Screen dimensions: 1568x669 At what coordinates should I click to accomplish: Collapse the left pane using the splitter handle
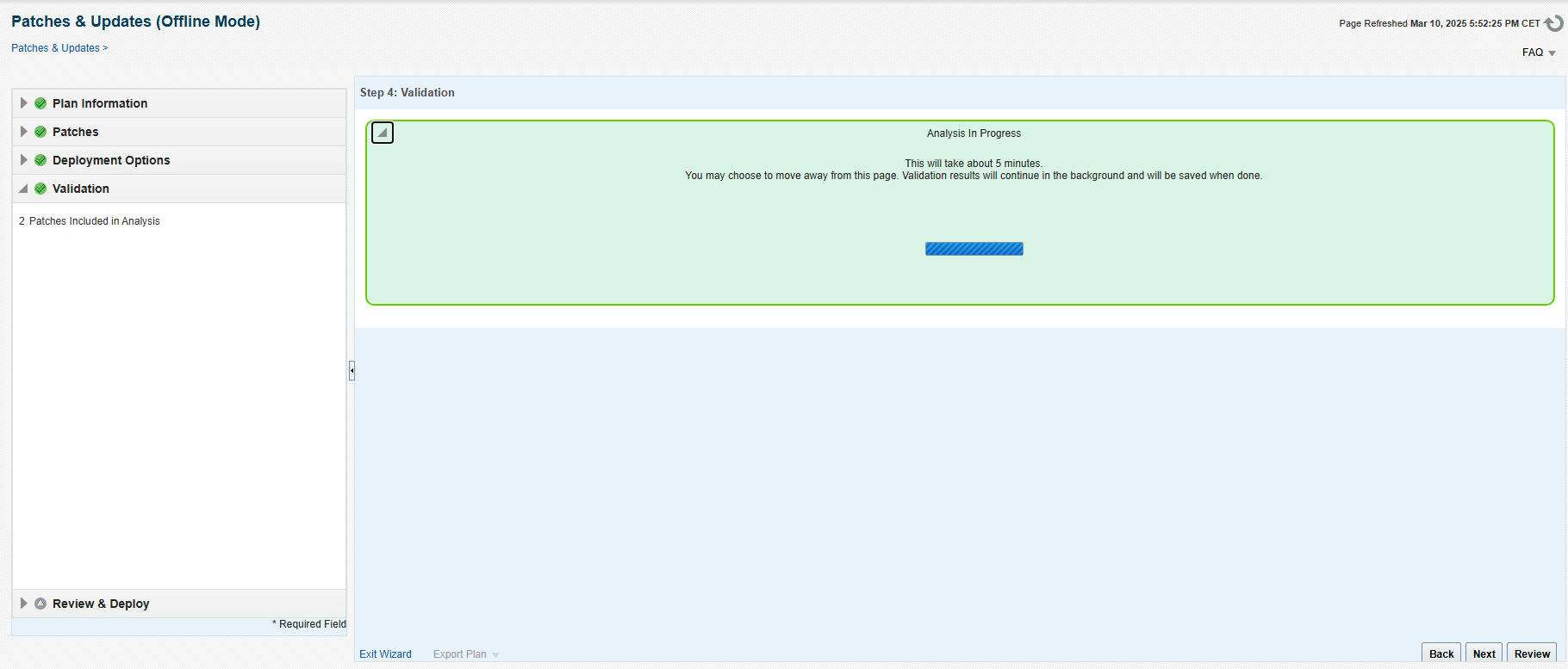pos(352,371)
